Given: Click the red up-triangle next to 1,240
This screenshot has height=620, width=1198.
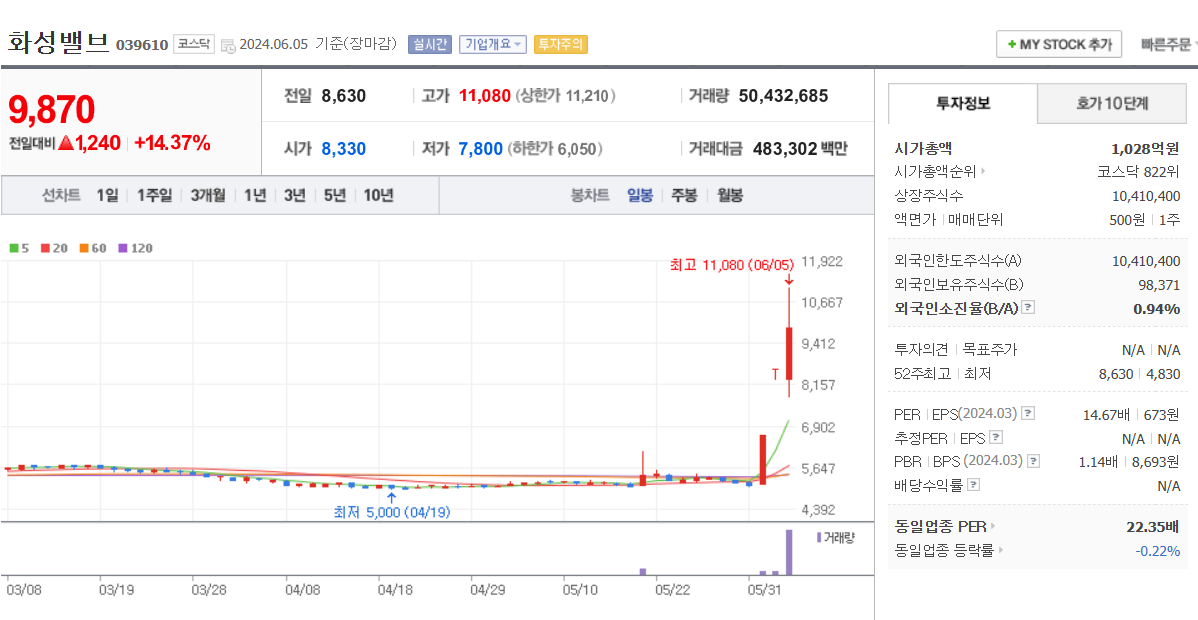Looking at the screenshot, I should 65,142.
